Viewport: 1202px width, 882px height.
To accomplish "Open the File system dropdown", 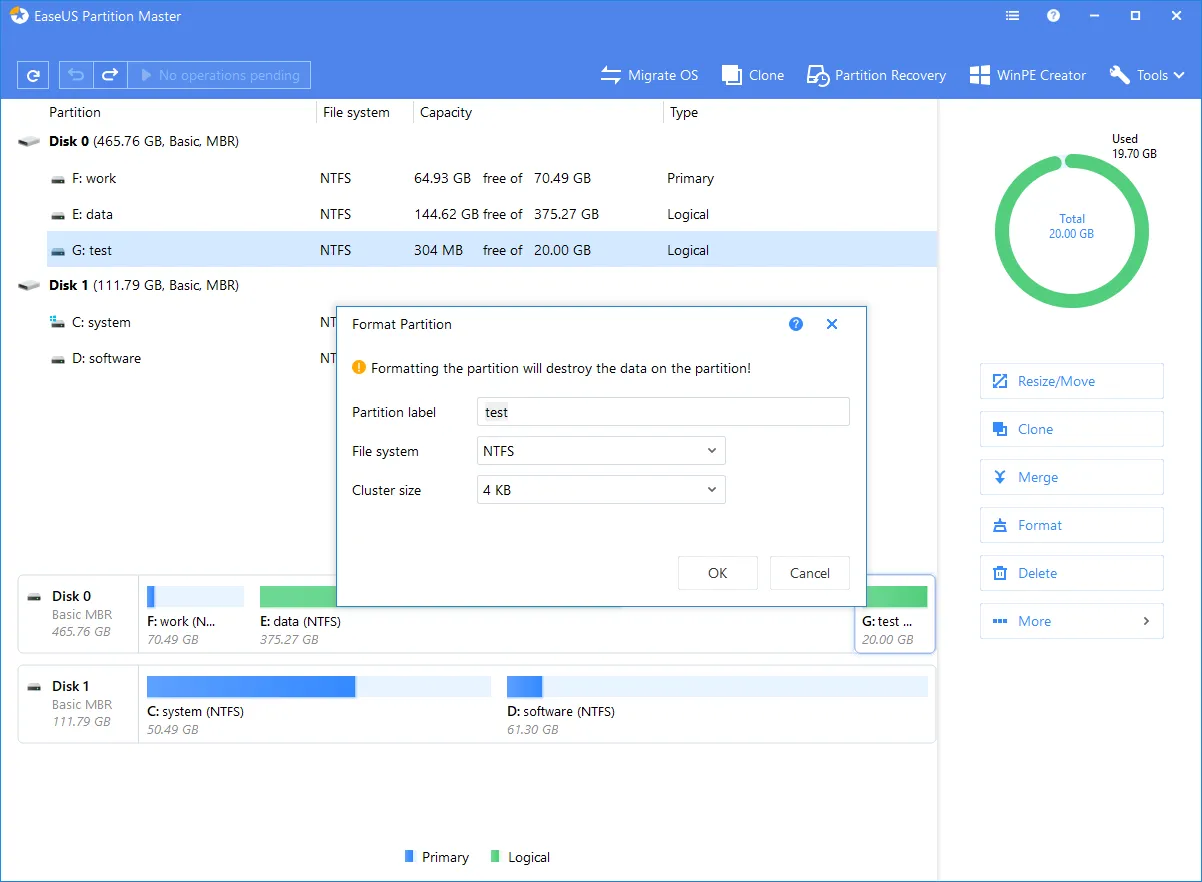I will pyautogui.click(x=601, y=451).
